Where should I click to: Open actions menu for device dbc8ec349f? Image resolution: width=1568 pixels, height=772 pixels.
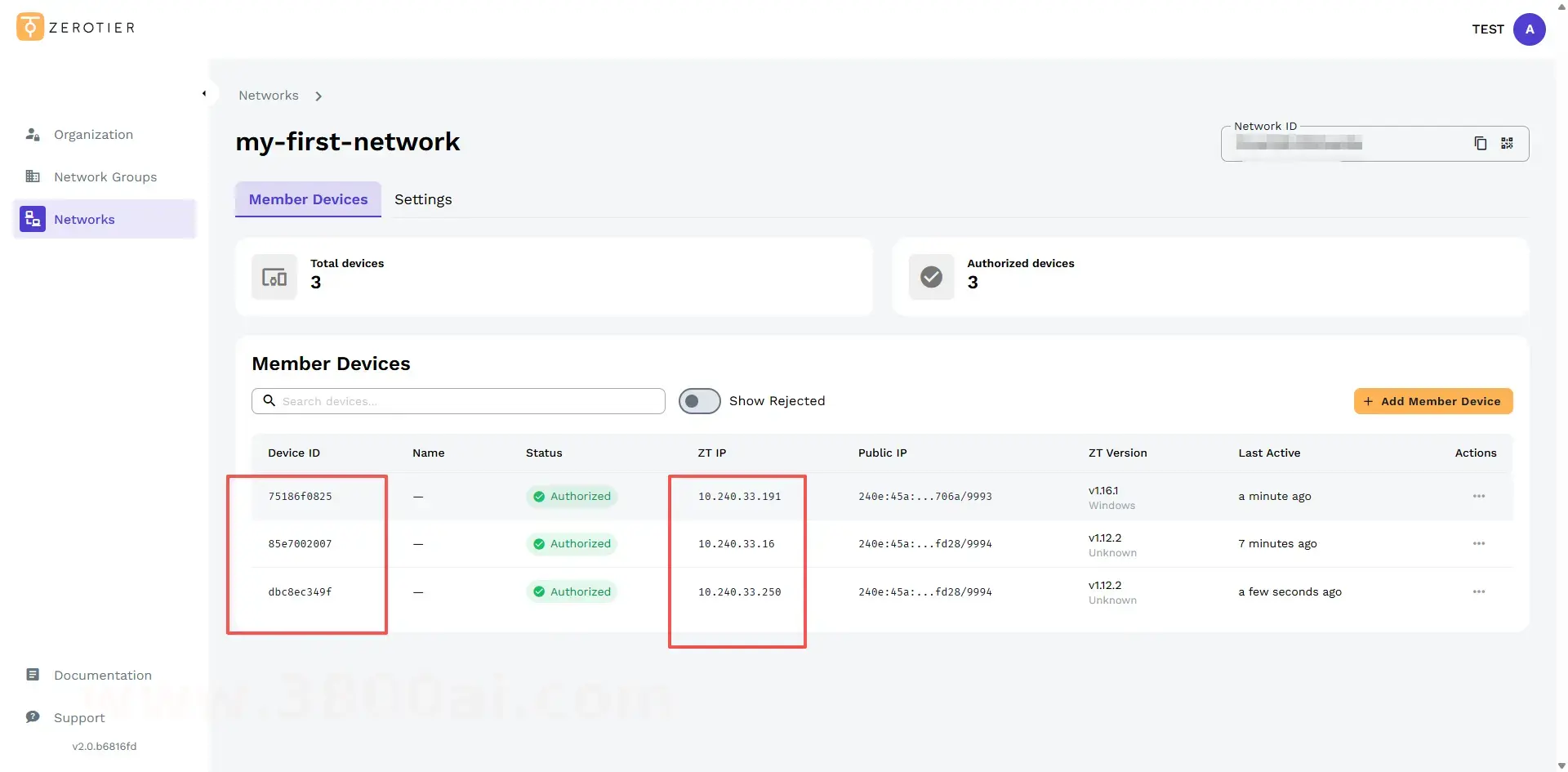point(1478,592)
